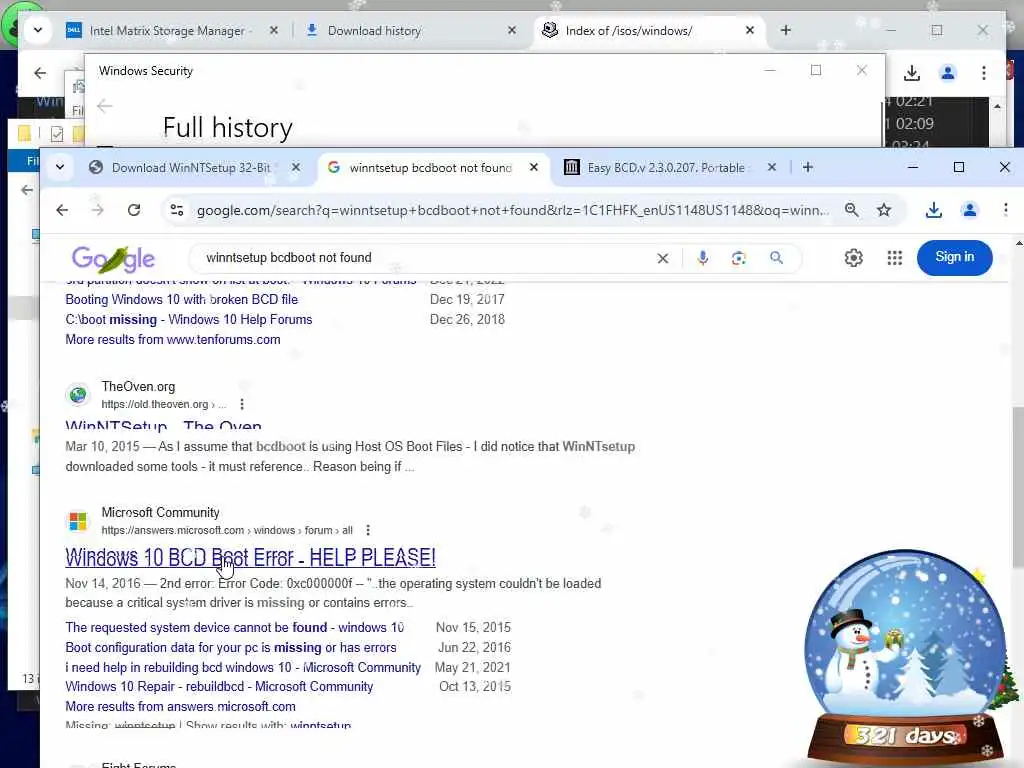Open a new tab in the front Chrome window

(x=808, y=168)
